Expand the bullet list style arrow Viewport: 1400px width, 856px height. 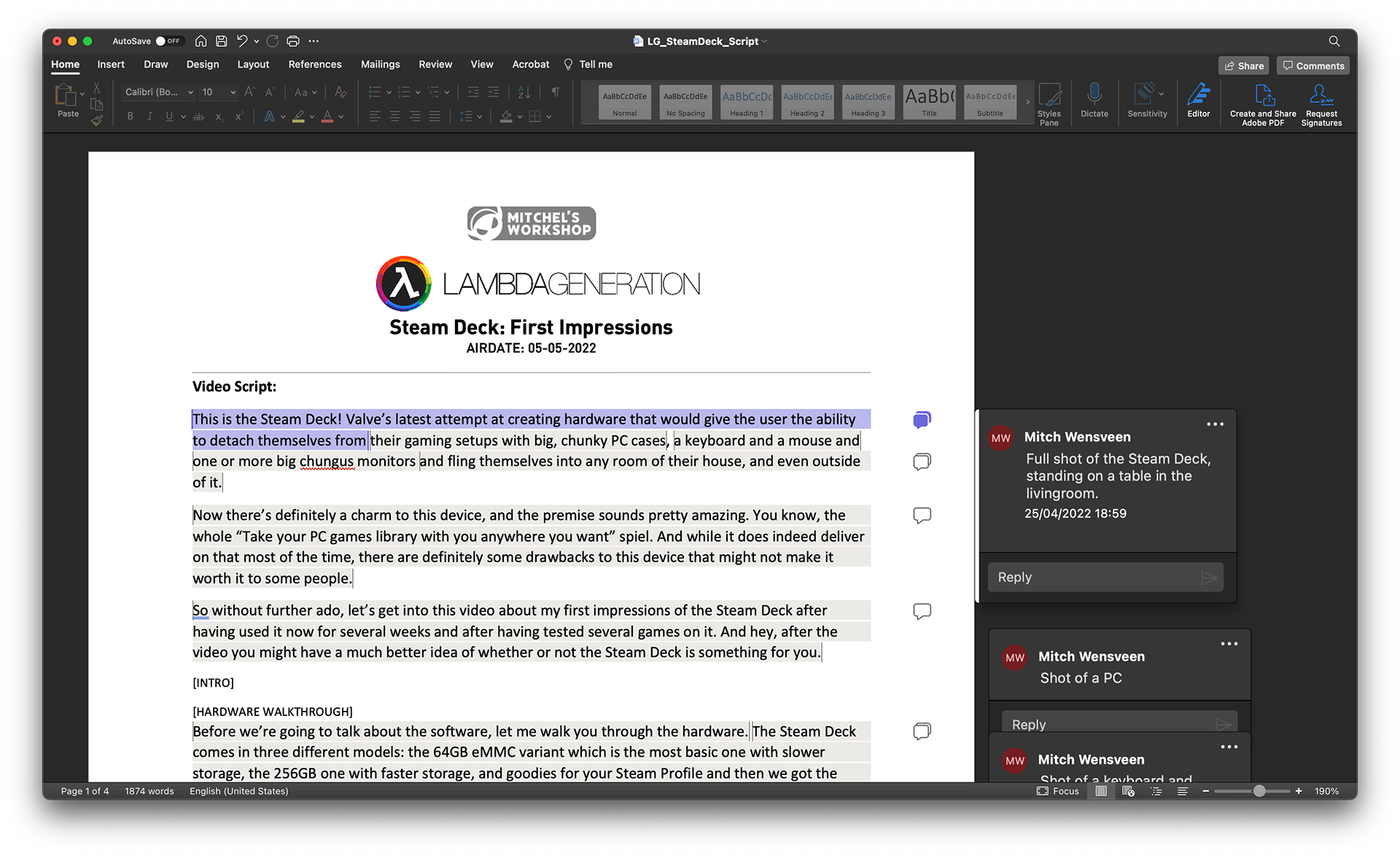389,93
